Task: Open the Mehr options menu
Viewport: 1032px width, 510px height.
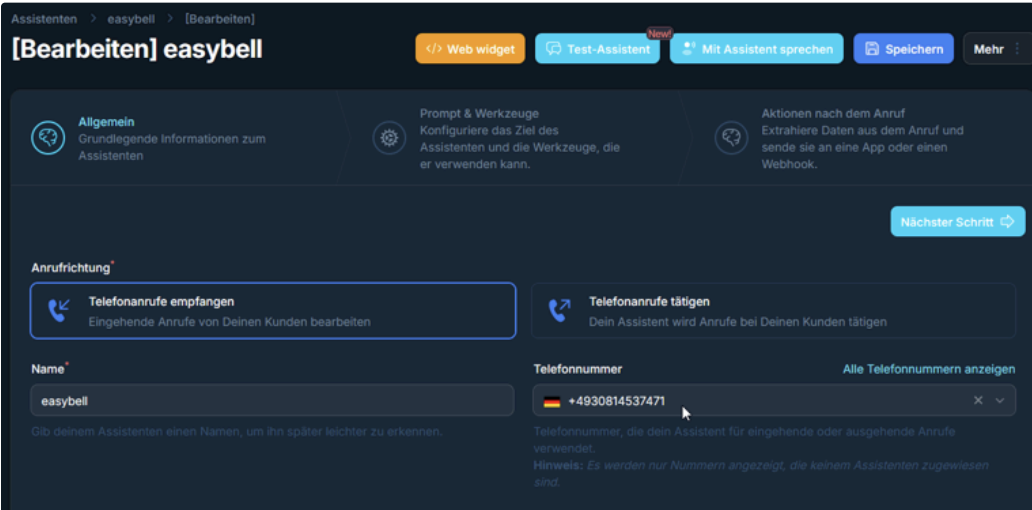Action: click(996, 49)
